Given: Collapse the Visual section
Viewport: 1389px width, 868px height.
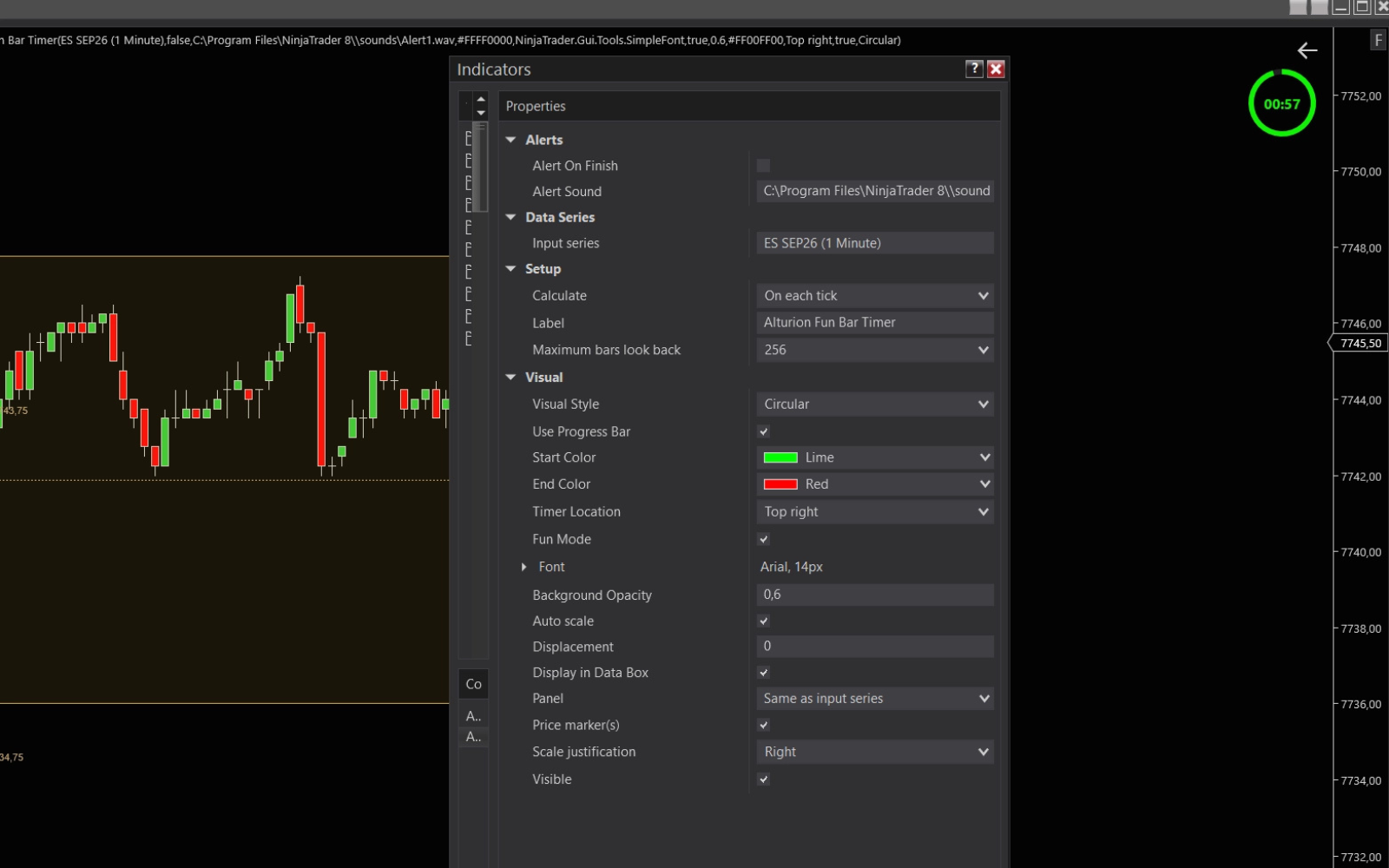Looking at the screenshot, I should point(511,378).
